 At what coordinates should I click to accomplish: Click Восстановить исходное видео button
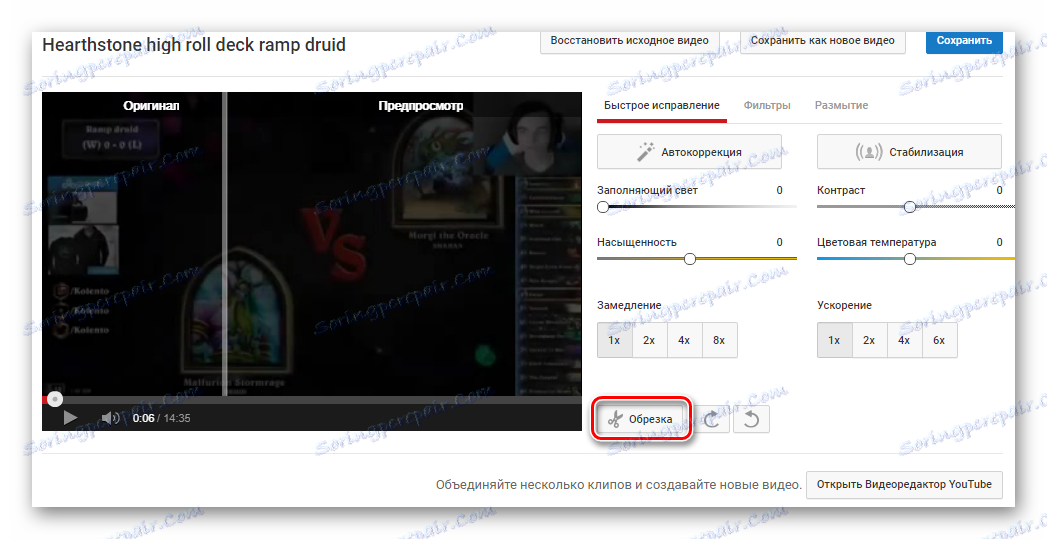[x=629, y=41]
